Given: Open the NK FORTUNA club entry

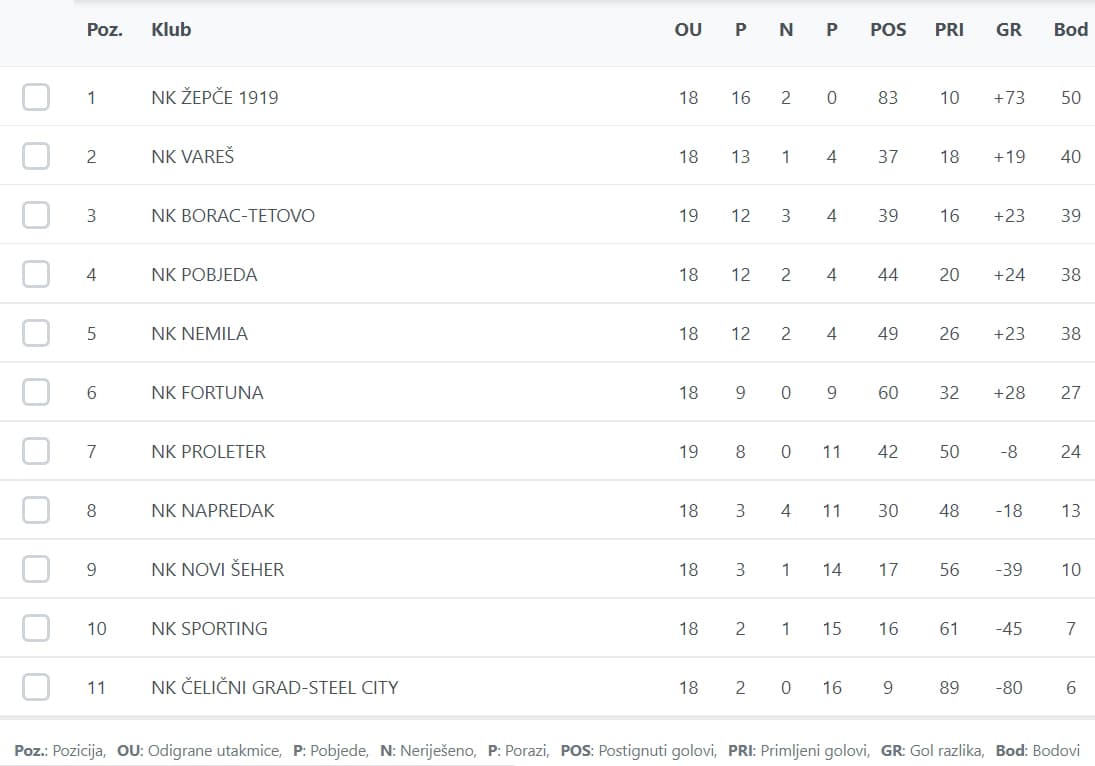Looking at the screenshot, I should tap(207, 392).
